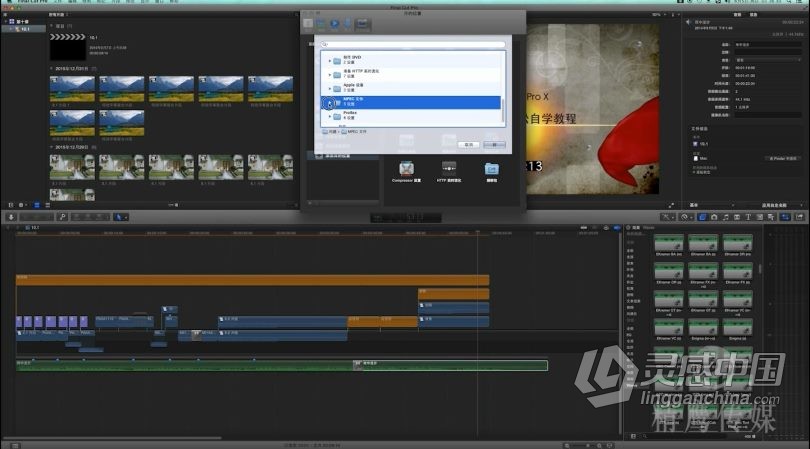Expand the HTTP Live Streaming settings folder
This screenshot has height=449, width=810.
click(330, 74)
